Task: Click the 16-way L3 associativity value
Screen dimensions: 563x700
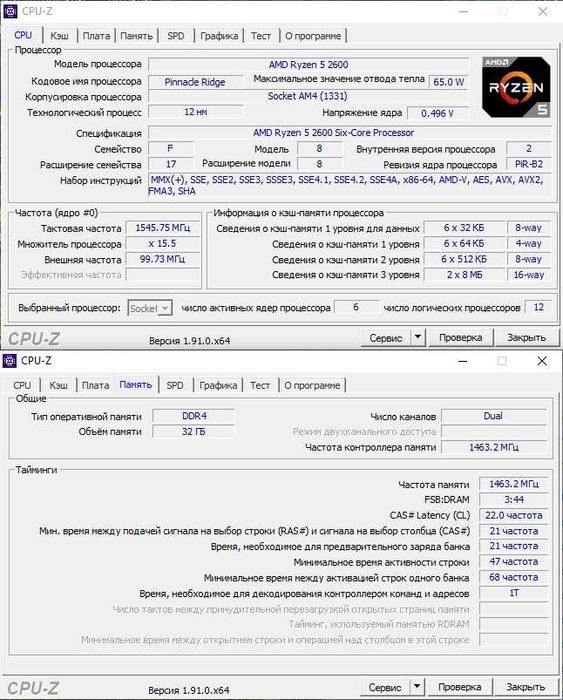Action: (529, 275)
